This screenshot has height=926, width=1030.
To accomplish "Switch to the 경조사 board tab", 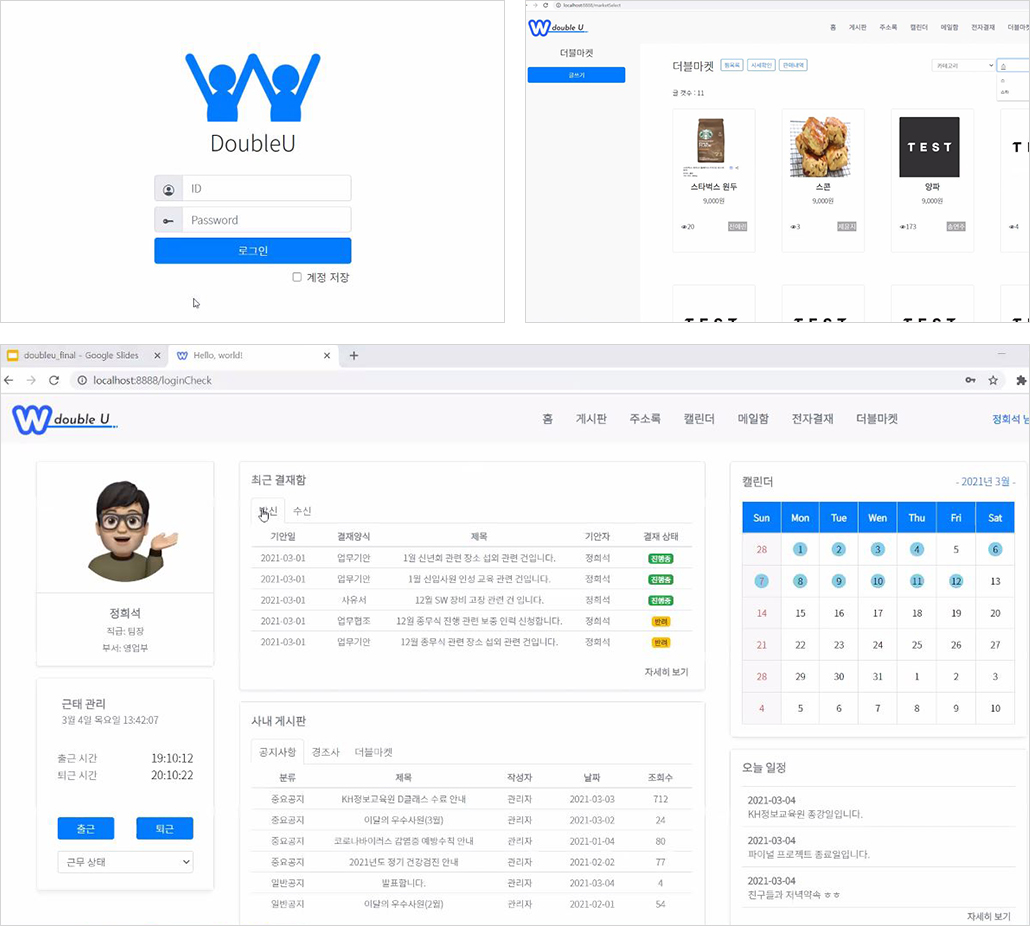I will click(x=325, y=752).
